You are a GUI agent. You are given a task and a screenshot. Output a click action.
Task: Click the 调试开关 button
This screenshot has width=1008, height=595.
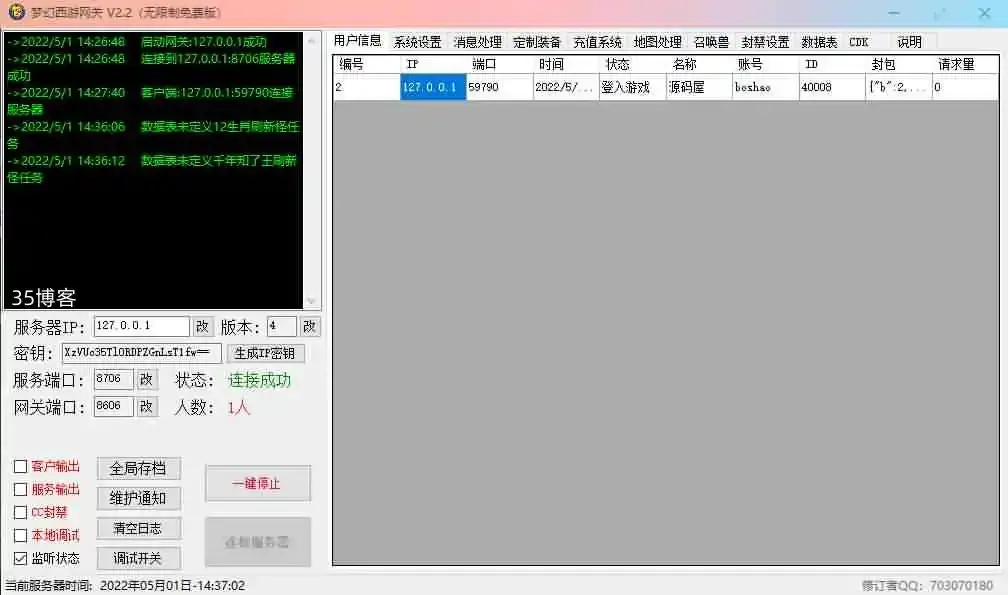[138, 558]
